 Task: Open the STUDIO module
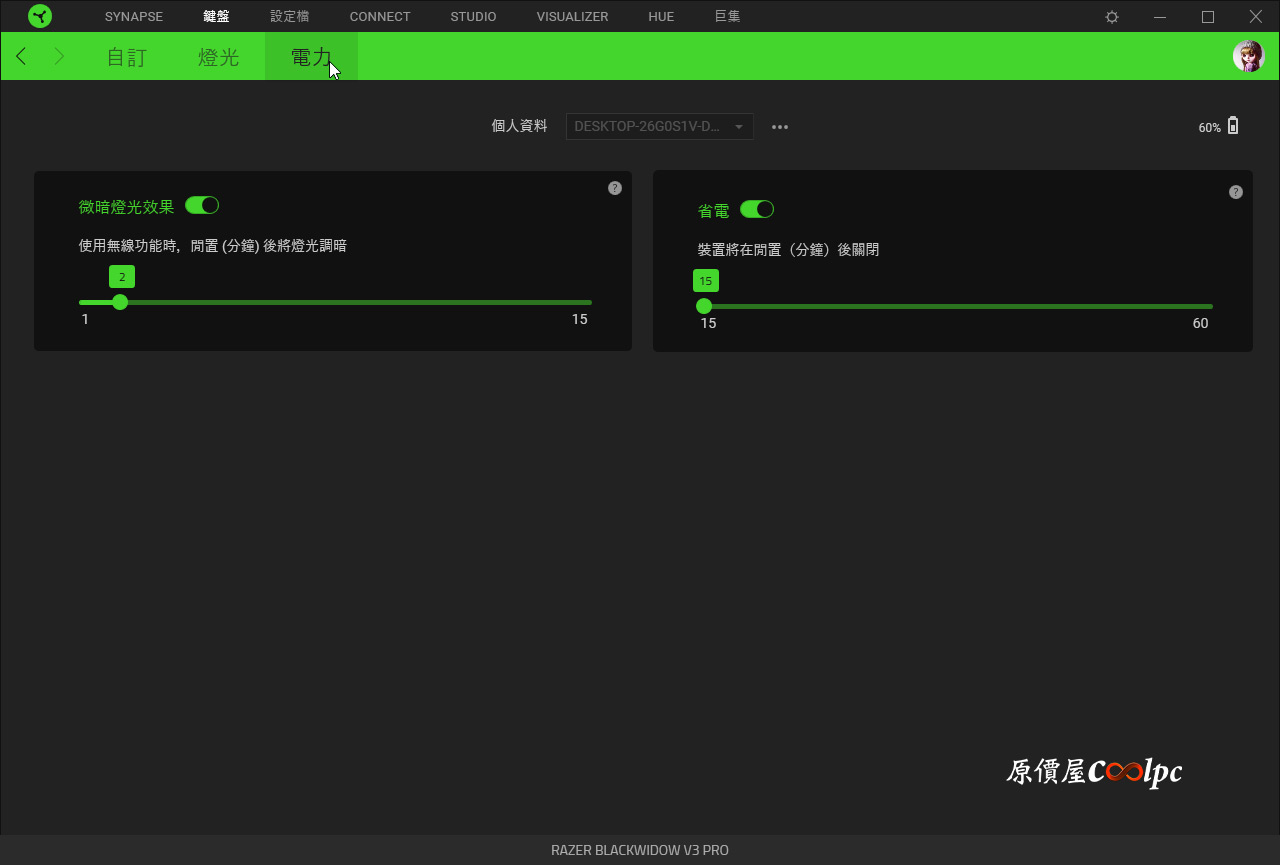473,17
